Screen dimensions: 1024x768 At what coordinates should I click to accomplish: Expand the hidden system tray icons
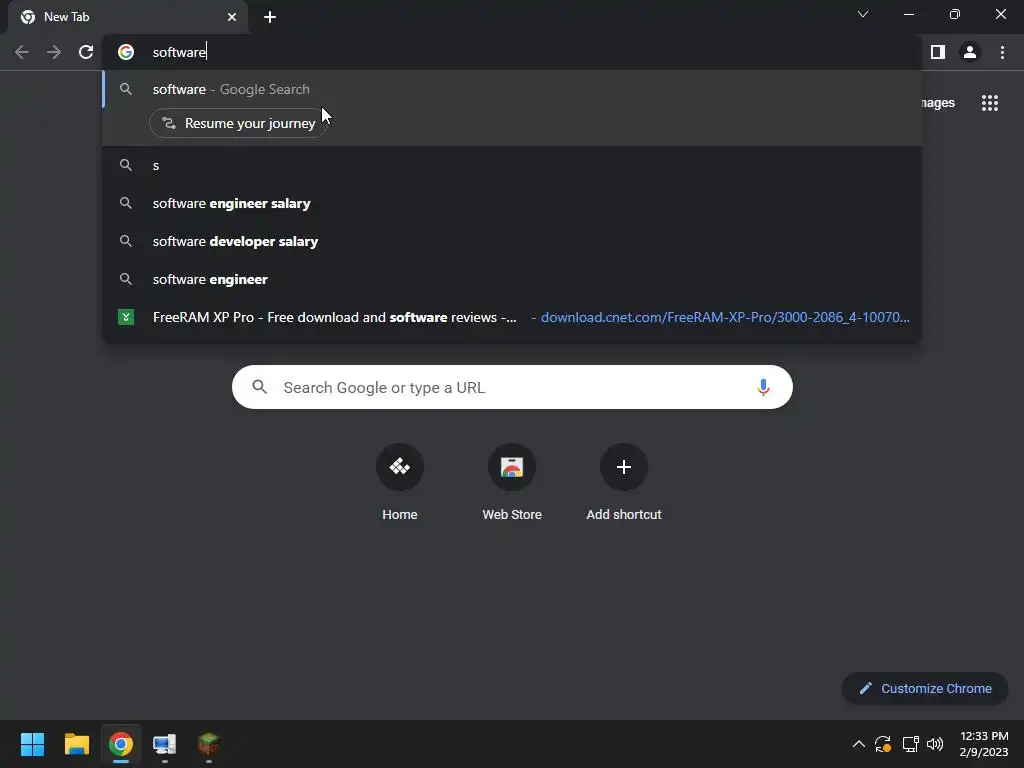tap(859, 744)
